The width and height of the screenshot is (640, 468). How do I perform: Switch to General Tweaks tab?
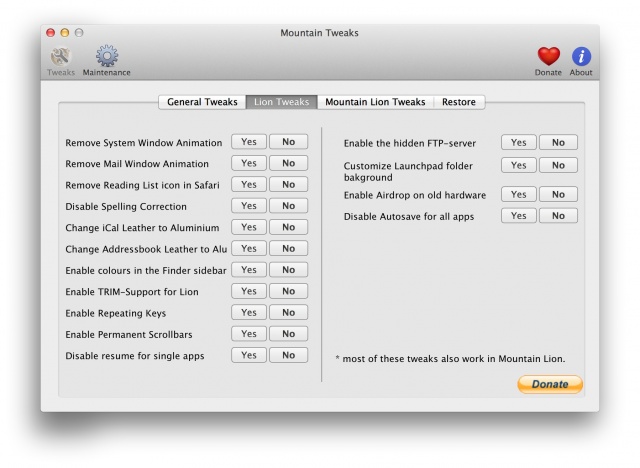click(202, 102)
